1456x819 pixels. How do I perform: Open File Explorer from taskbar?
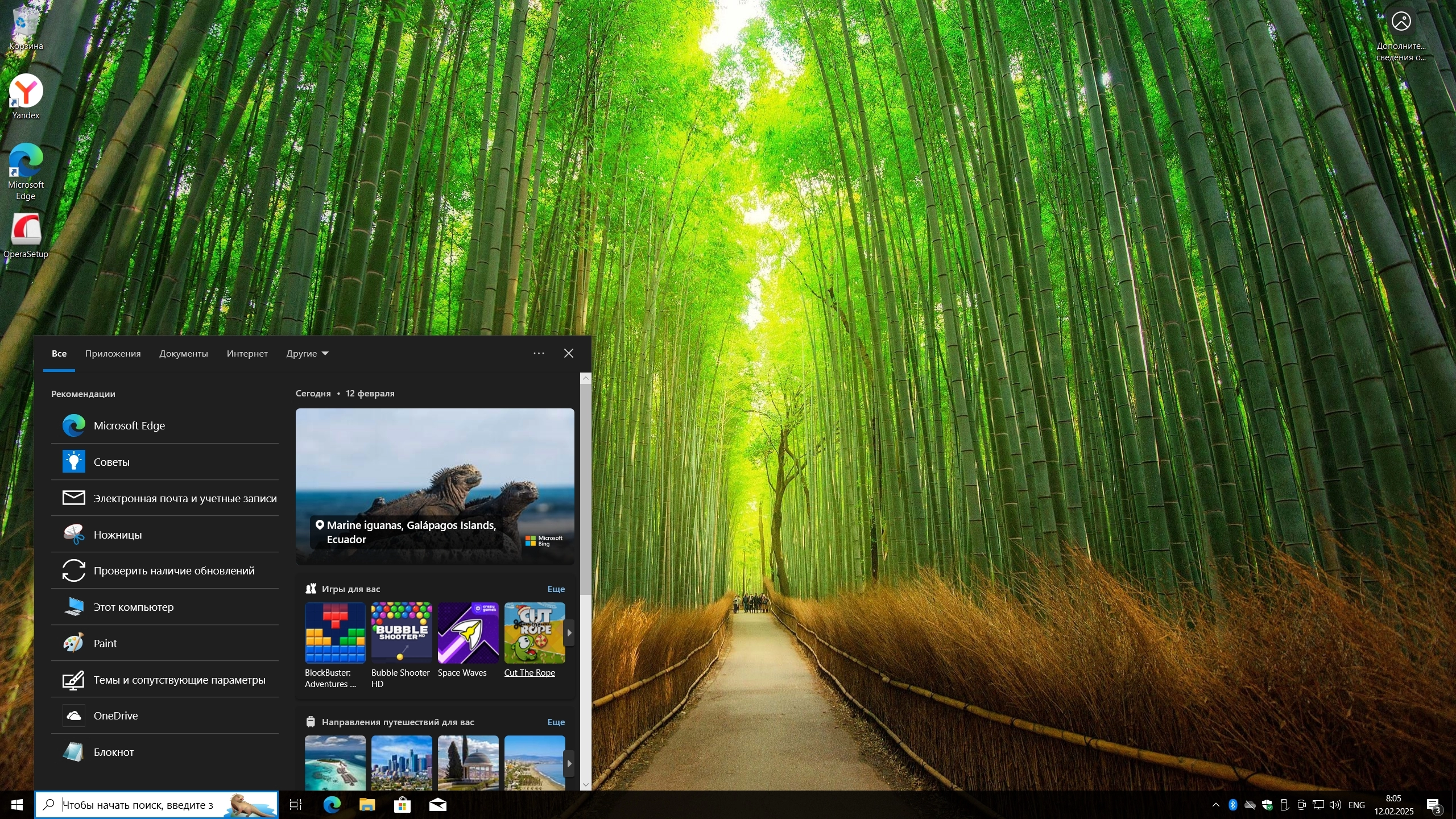coord(367,805)
